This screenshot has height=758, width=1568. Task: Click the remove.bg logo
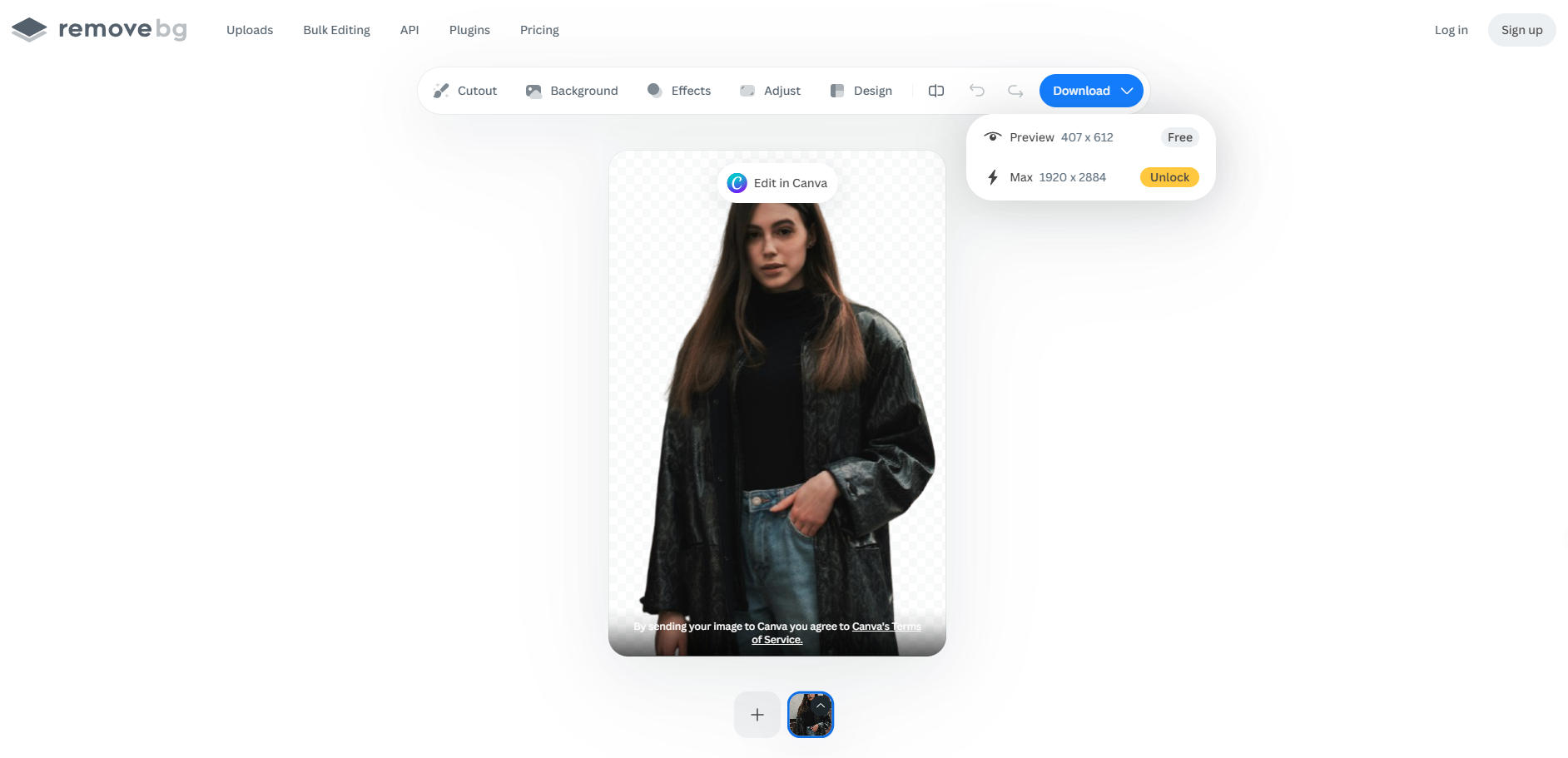(99, 29)
